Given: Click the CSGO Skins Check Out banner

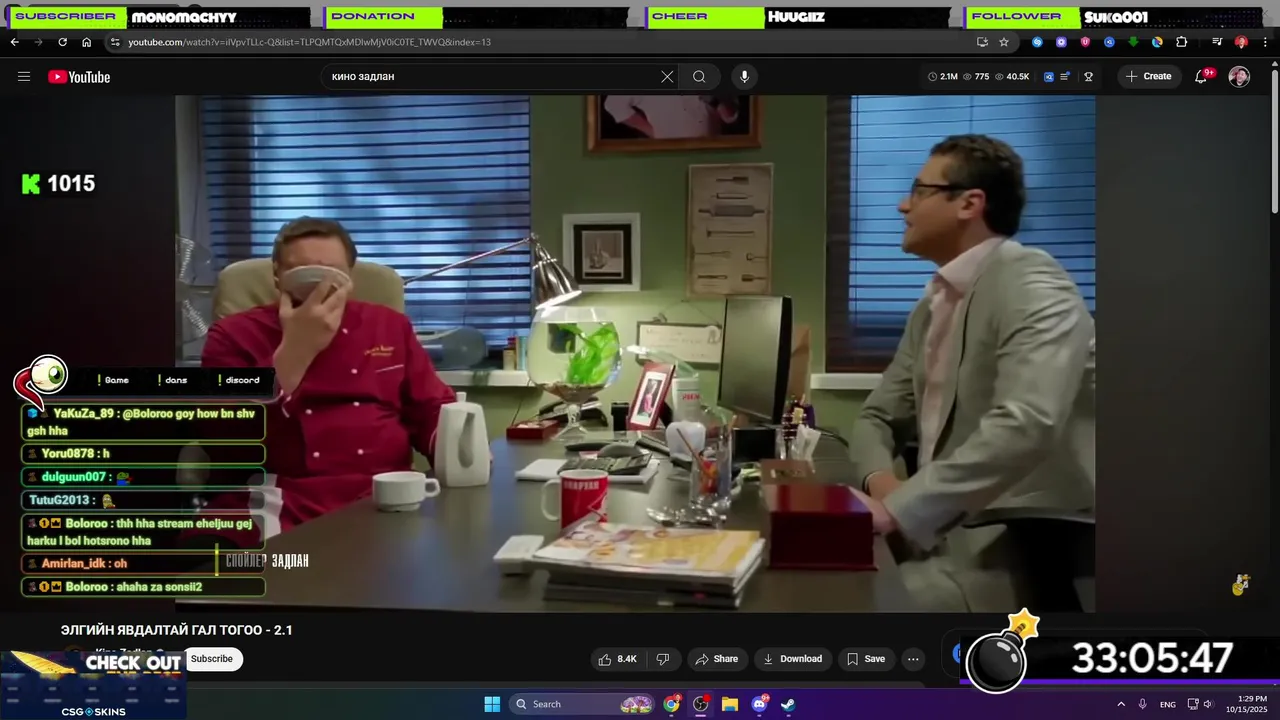Looking at the screenshot, I should [93, 685].
